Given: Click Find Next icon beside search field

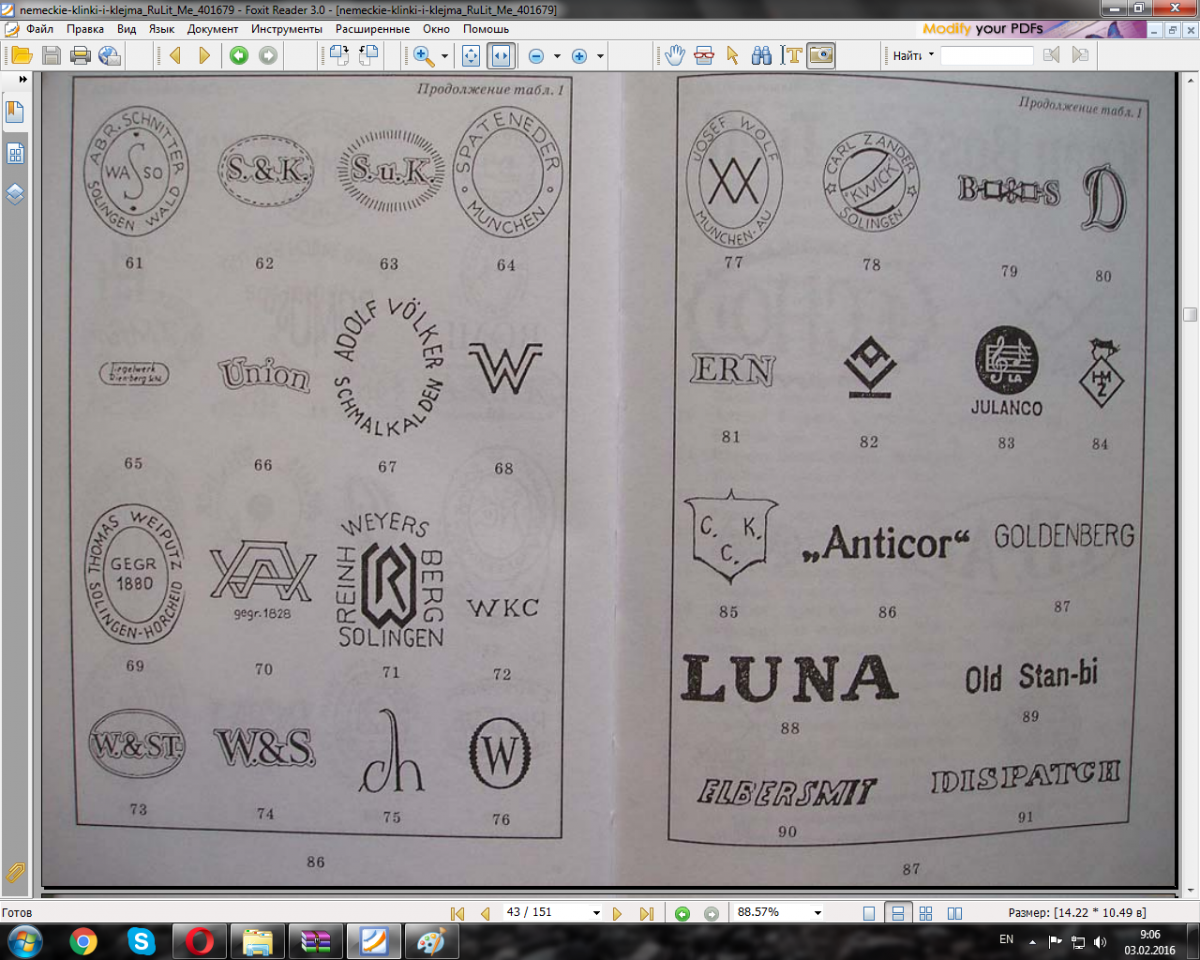Looking at the screenshot, I should click(x=1079, y=56).
